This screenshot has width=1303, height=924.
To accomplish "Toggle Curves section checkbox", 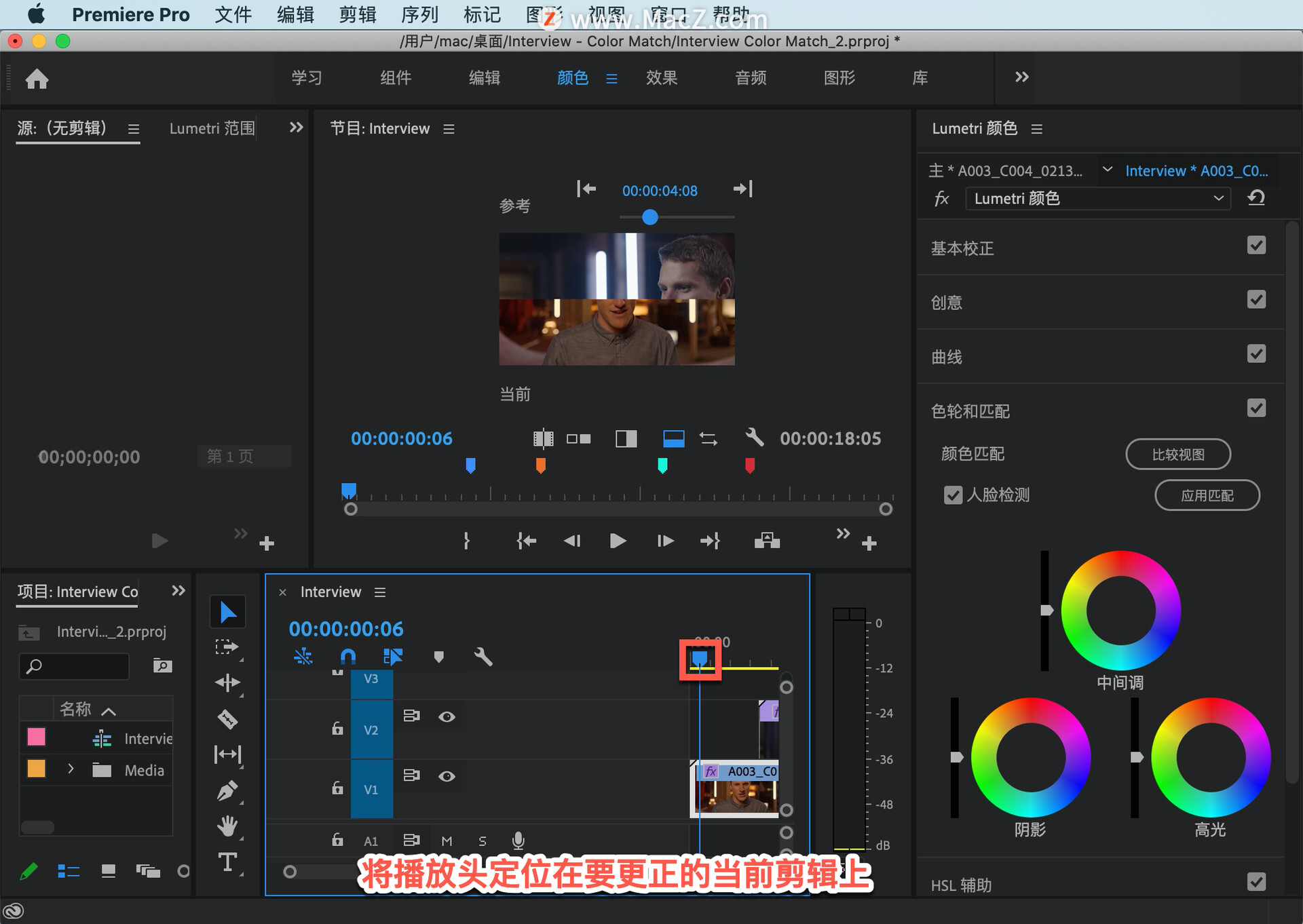I will 1256,354.
